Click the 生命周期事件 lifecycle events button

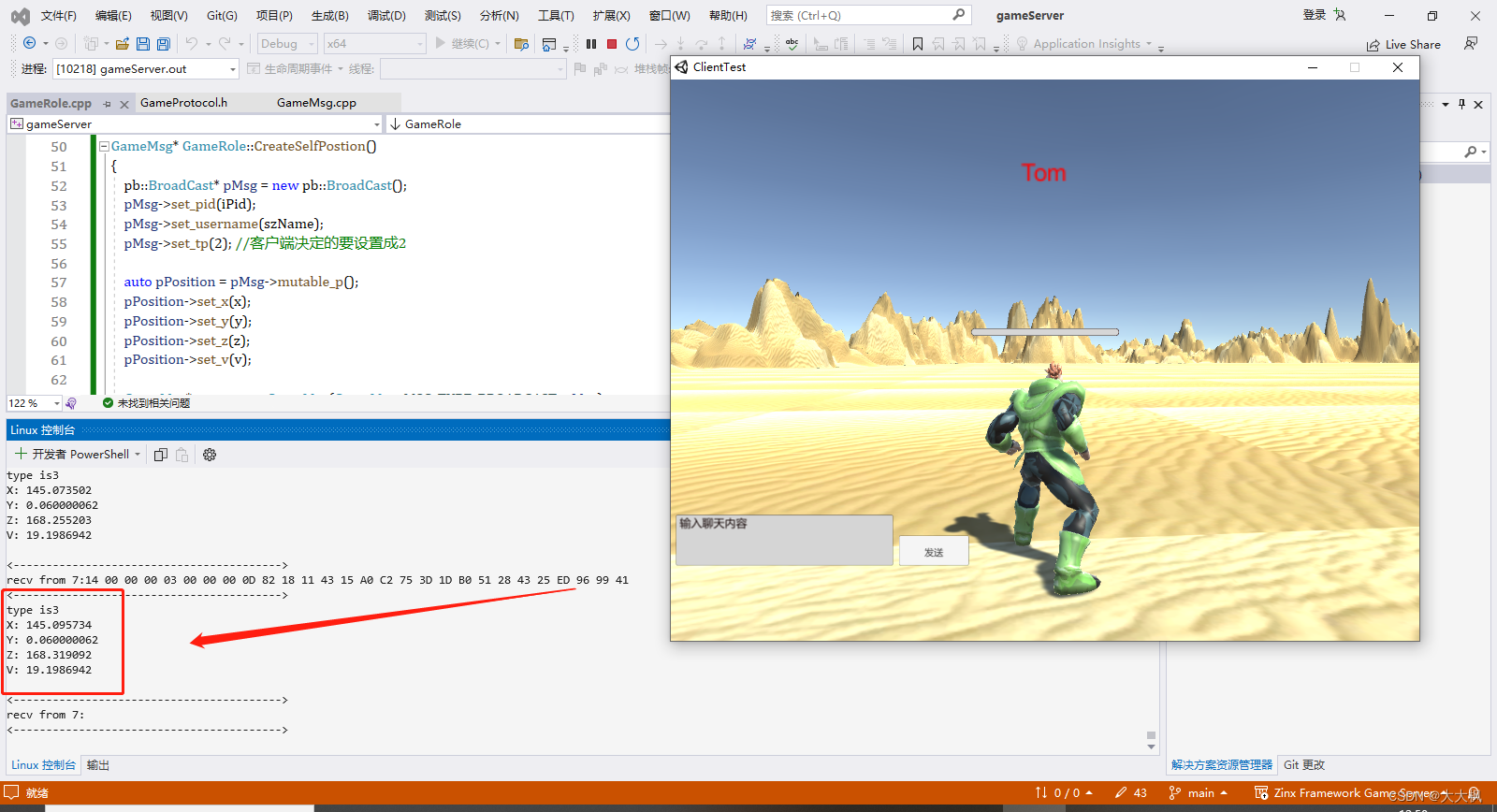point(296,69)
